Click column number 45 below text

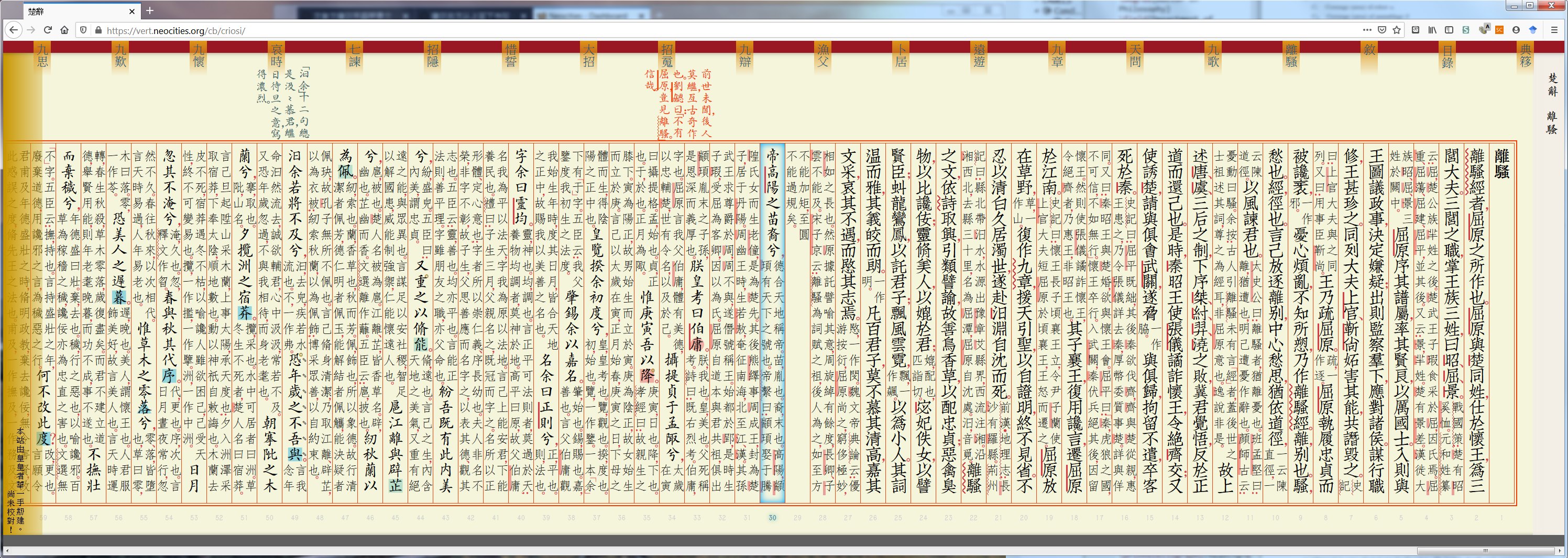[x=395, y=517]
